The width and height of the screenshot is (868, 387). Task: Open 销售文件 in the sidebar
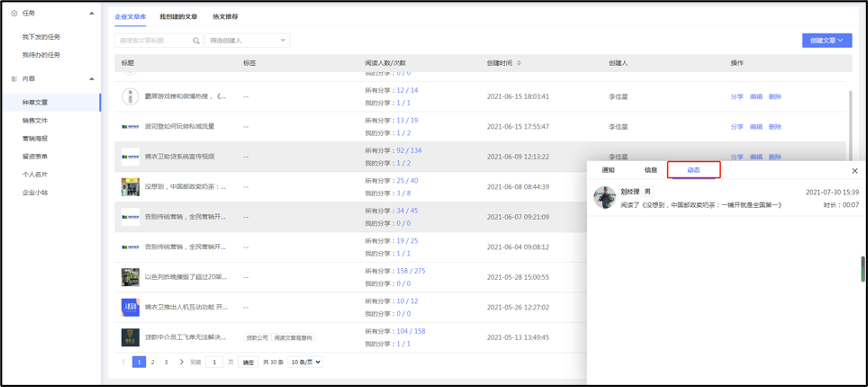point(35,120)
